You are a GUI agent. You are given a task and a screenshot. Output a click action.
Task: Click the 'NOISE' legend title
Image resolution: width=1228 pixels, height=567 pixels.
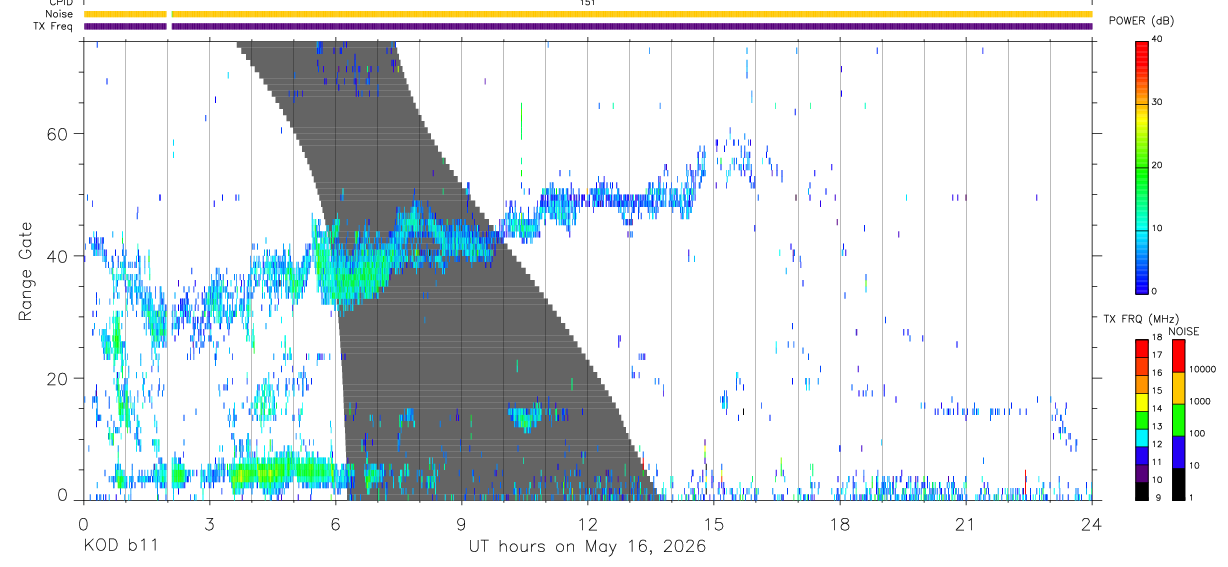[x=1183, y=330]
